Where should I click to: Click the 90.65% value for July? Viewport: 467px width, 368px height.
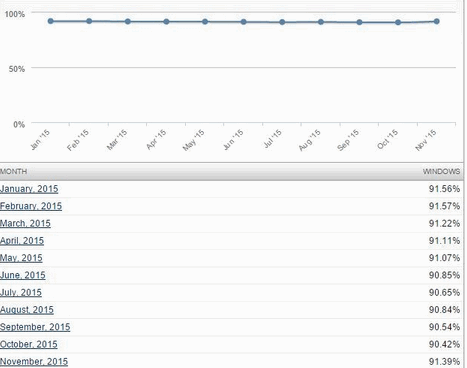coord(444,293)
